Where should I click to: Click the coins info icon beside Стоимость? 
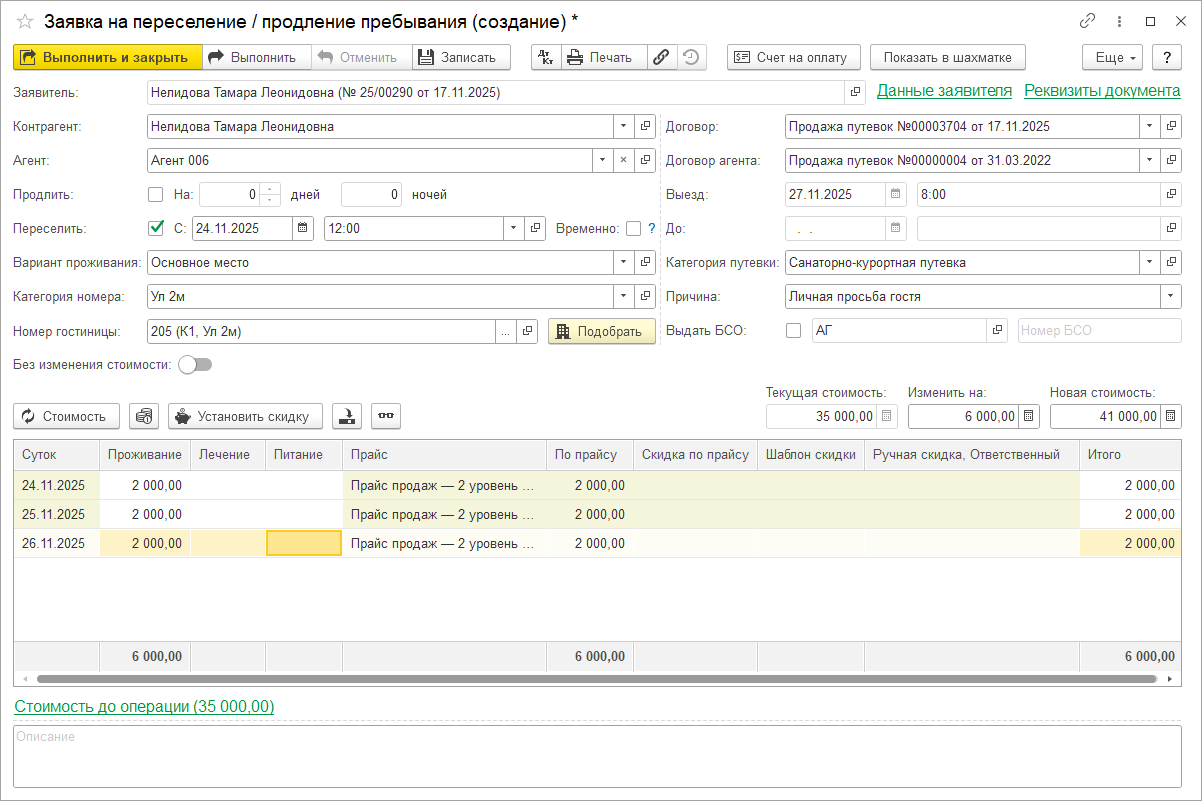point(144,416)
